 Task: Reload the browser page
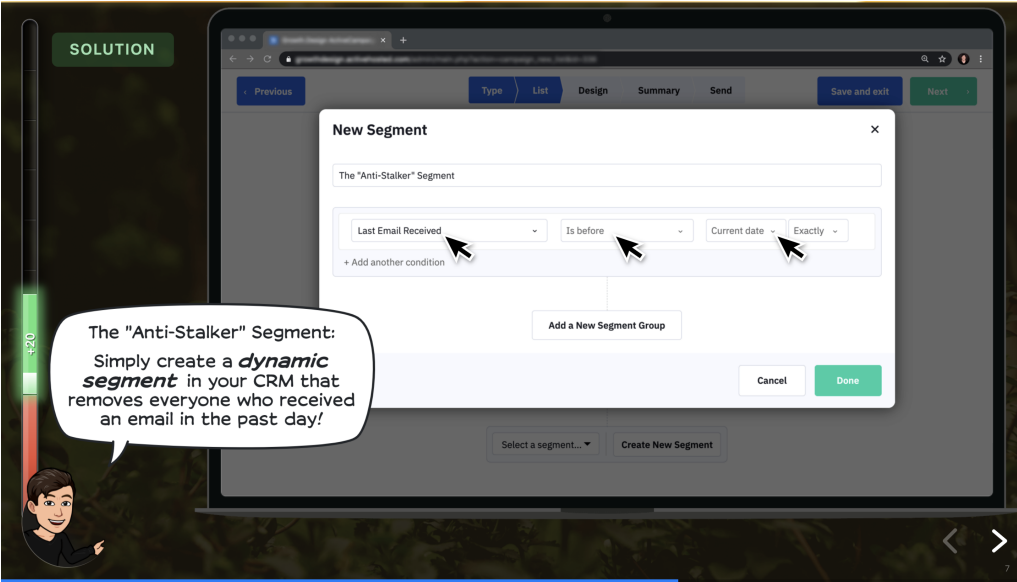pos(267,59)
